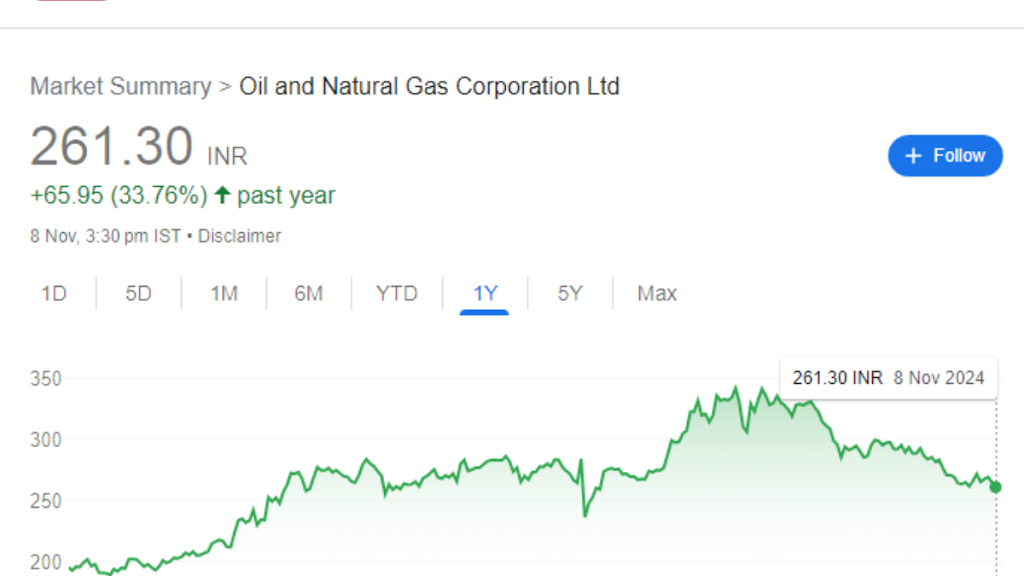Click the 350 y-axis label
This screenshot has width=1024, height=576.
coord(46,379)
